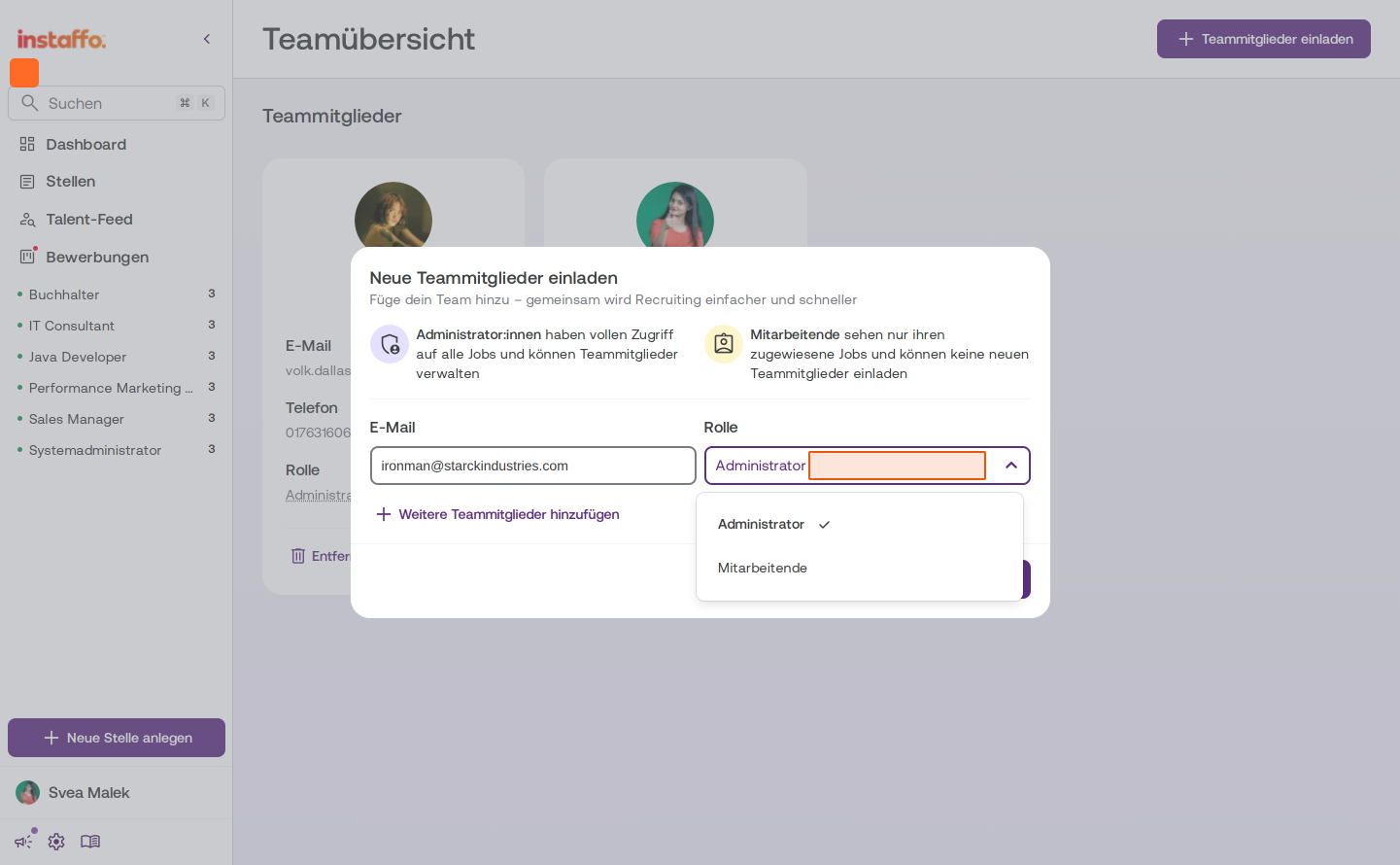Click the Bewerbungen board icon
Image resolution: width=1400 pixels, height=865 pixels.
[27, 257]
